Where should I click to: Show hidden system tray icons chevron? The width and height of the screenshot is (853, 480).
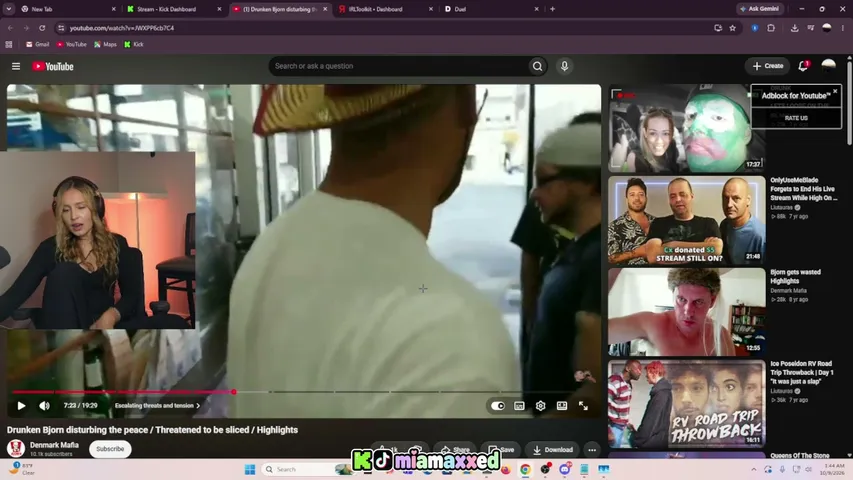coord(753,469)
